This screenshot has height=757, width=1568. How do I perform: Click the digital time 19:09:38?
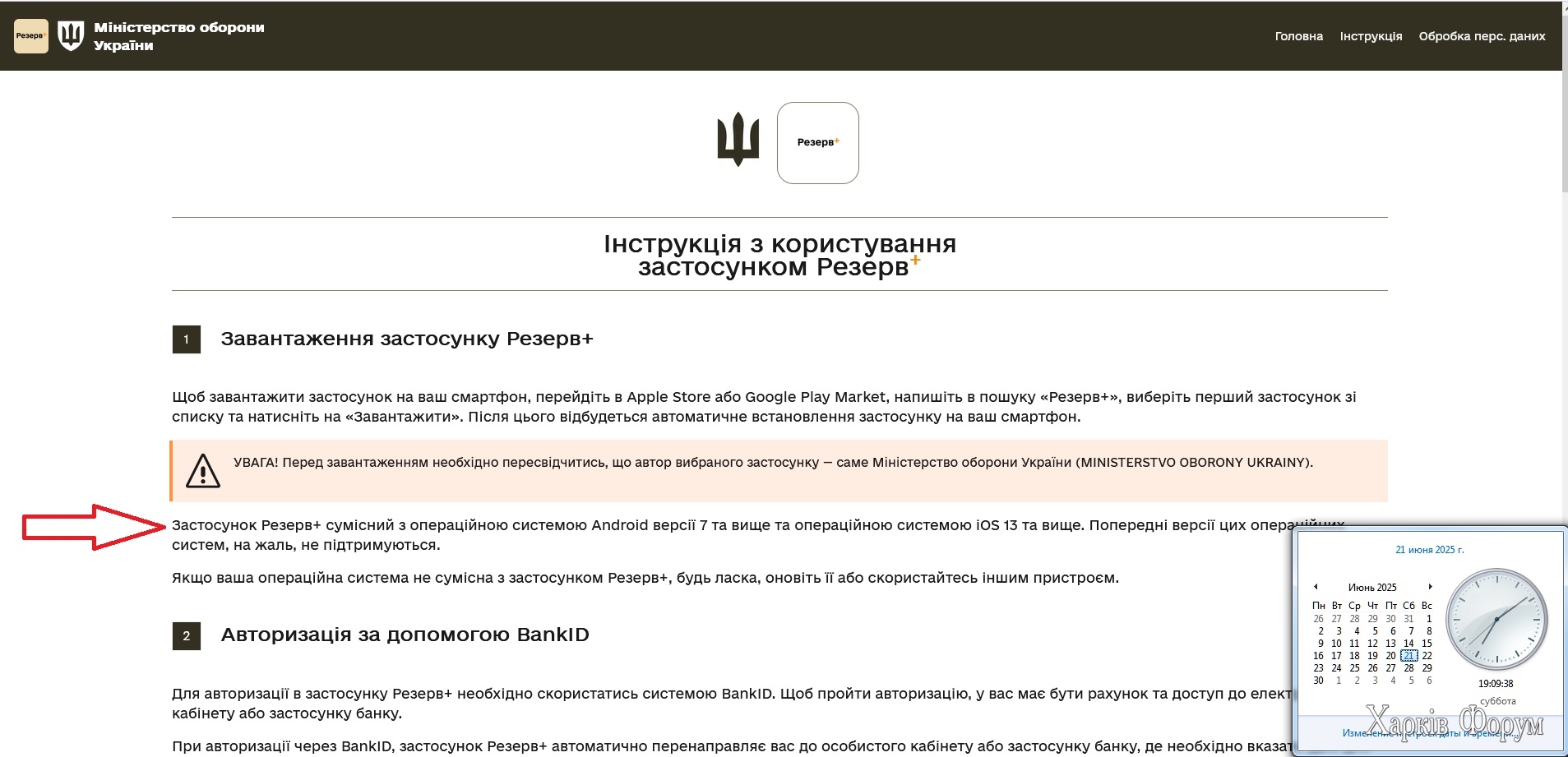pos(1496,684)
